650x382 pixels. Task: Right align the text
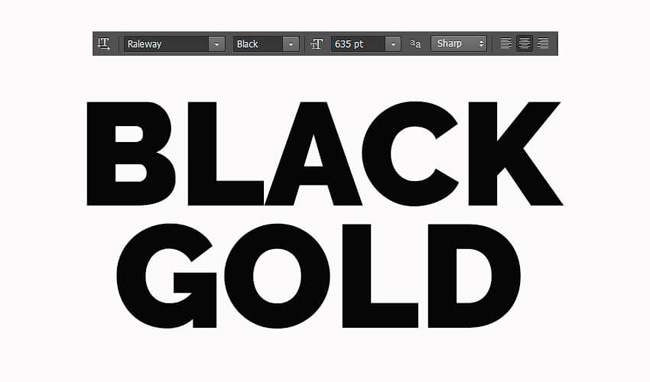[x=543, y=43]
